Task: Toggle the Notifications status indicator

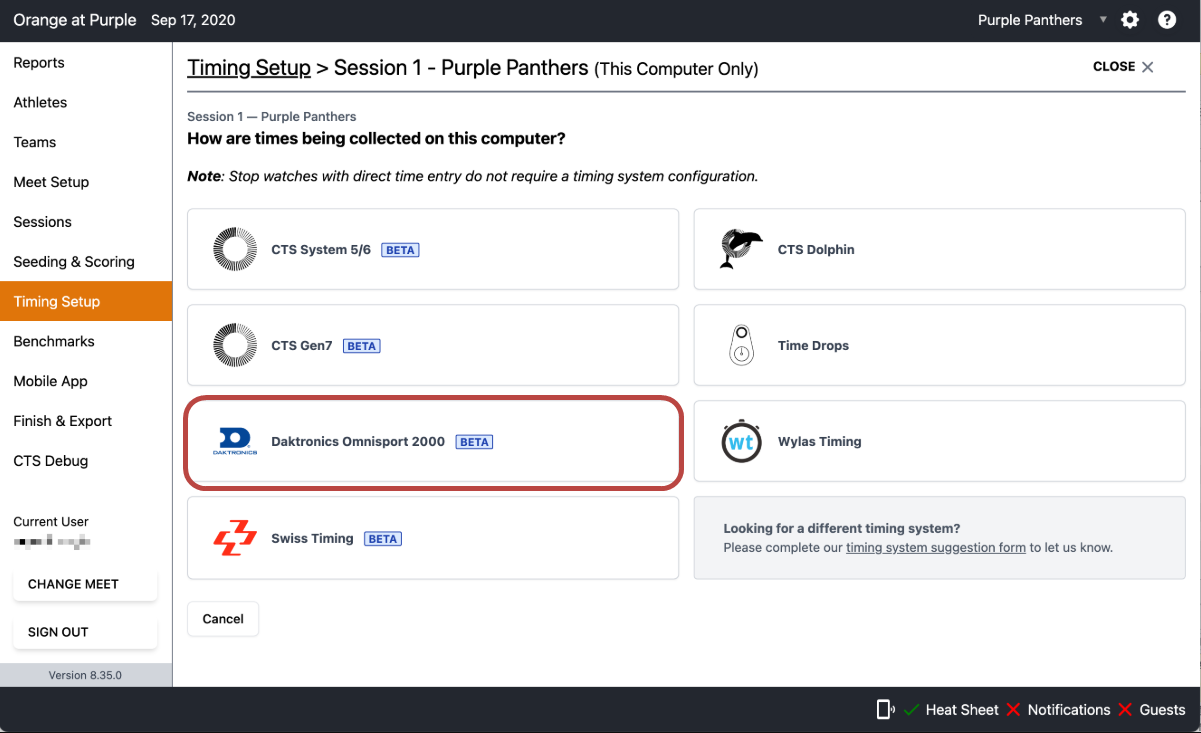Action: pos(1058,710)
